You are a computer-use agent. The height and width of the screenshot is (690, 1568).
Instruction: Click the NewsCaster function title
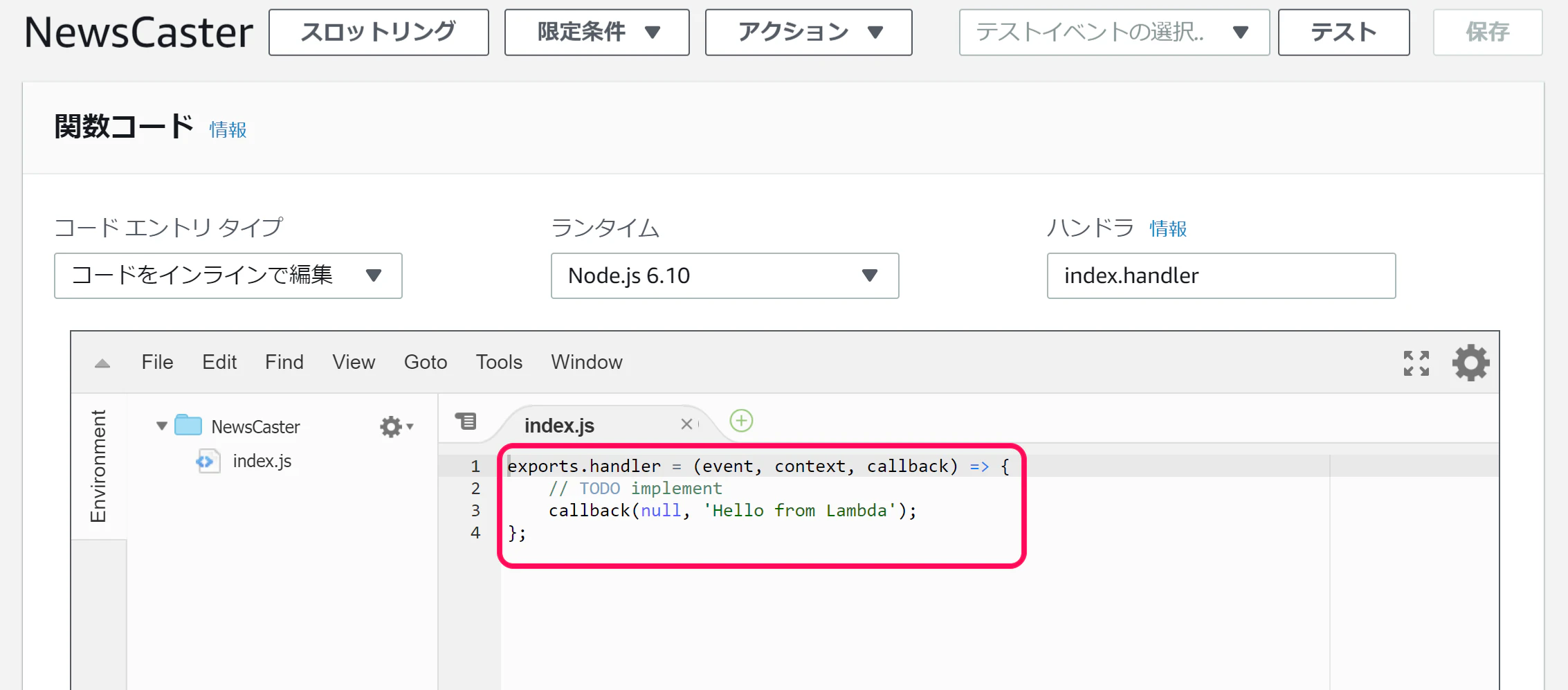[x=138, y=33]
